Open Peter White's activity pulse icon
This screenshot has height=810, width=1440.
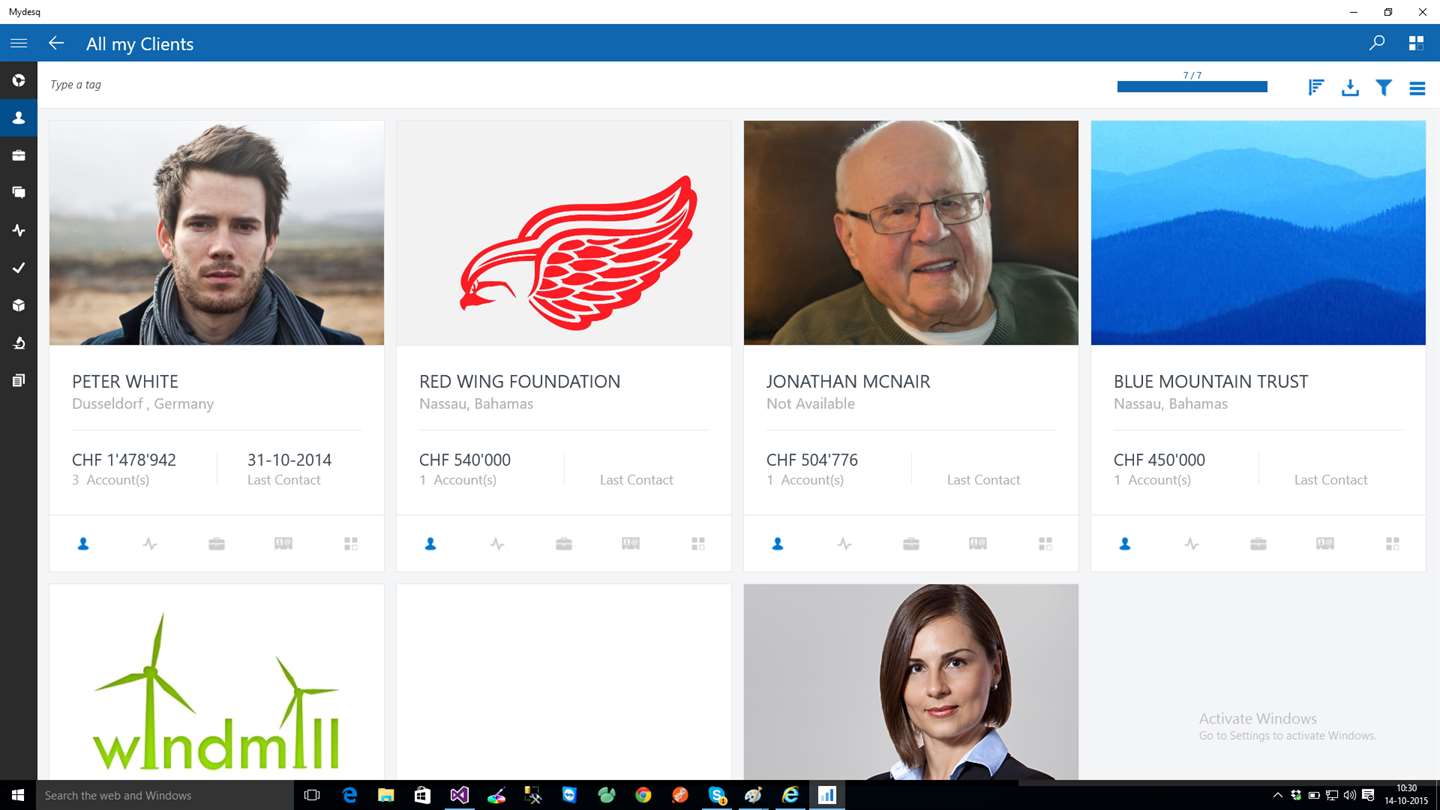coord(150,544)
